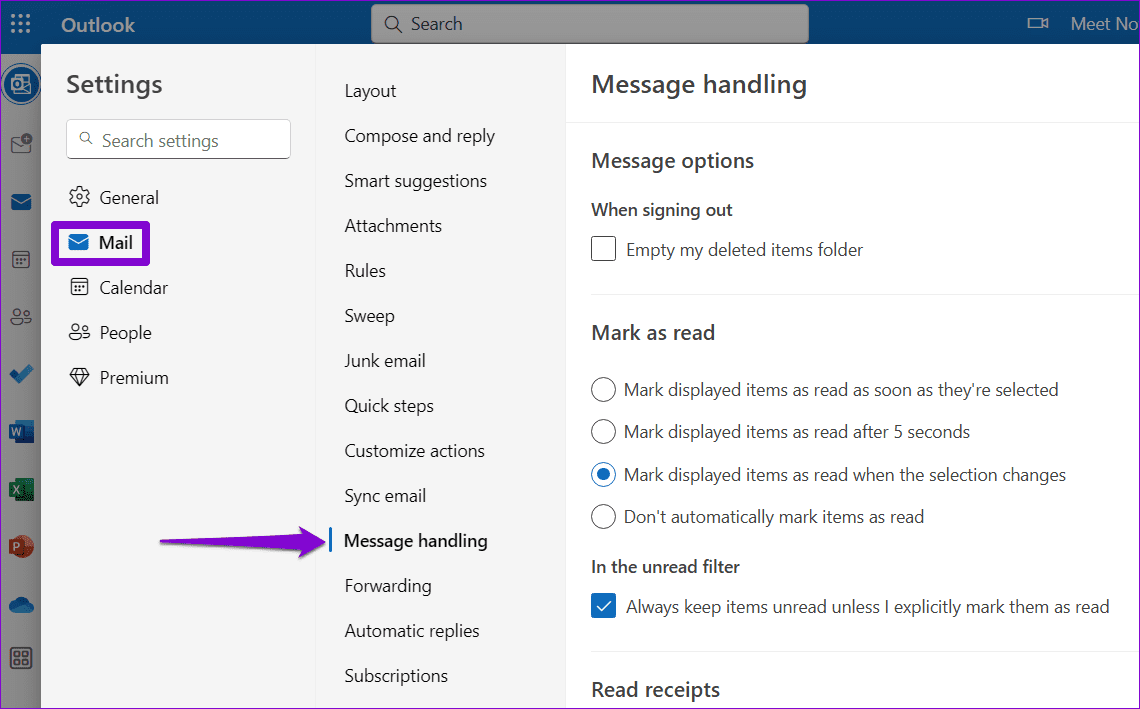1140x709 pixels.
Task: Enable Empty my deleted items folder
Action: coord(603,248)
